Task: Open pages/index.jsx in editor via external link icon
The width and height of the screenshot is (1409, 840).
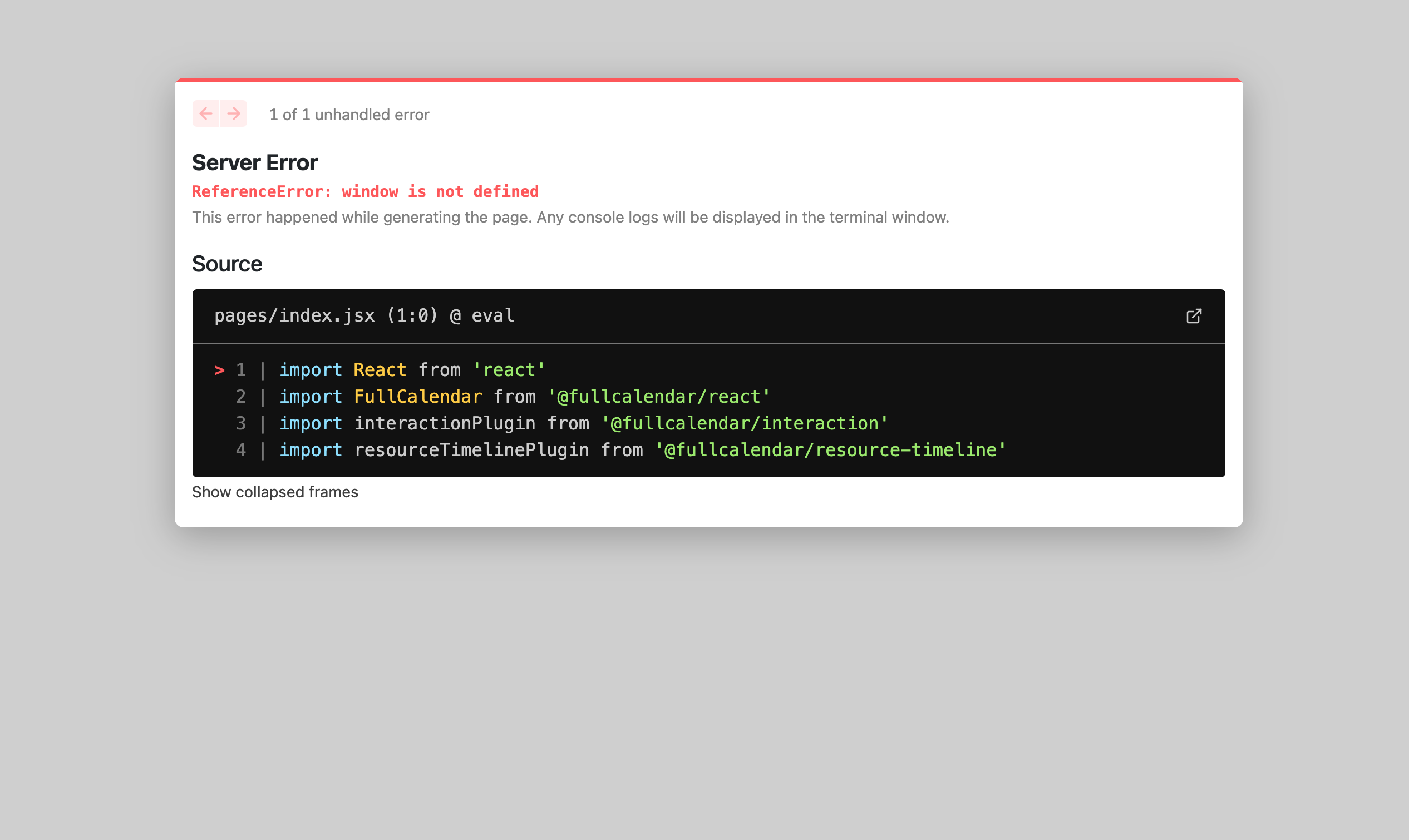Action: click(x=1193, y=315)
